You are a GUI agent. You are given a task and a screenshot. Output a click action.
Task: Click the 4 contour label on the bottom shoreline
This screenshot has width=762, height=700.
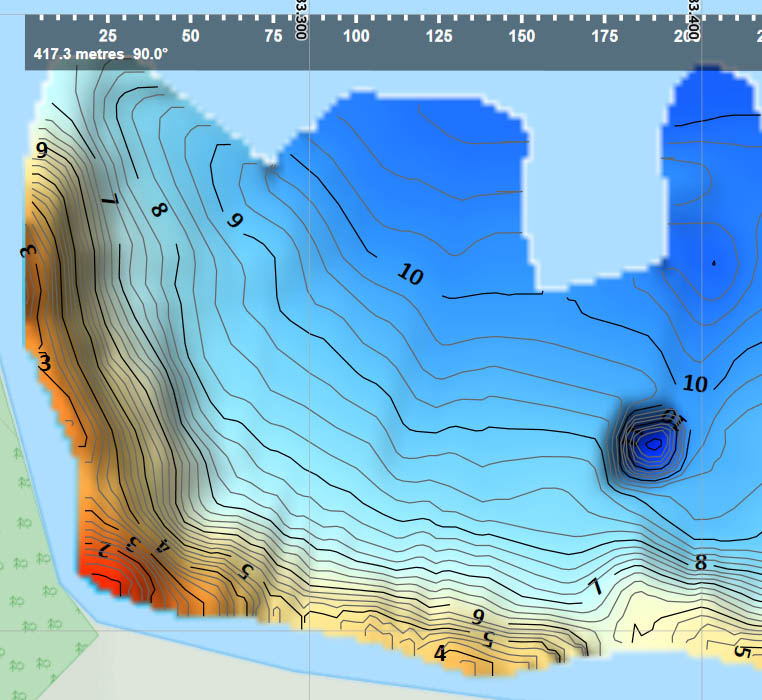tap(439, 654)
